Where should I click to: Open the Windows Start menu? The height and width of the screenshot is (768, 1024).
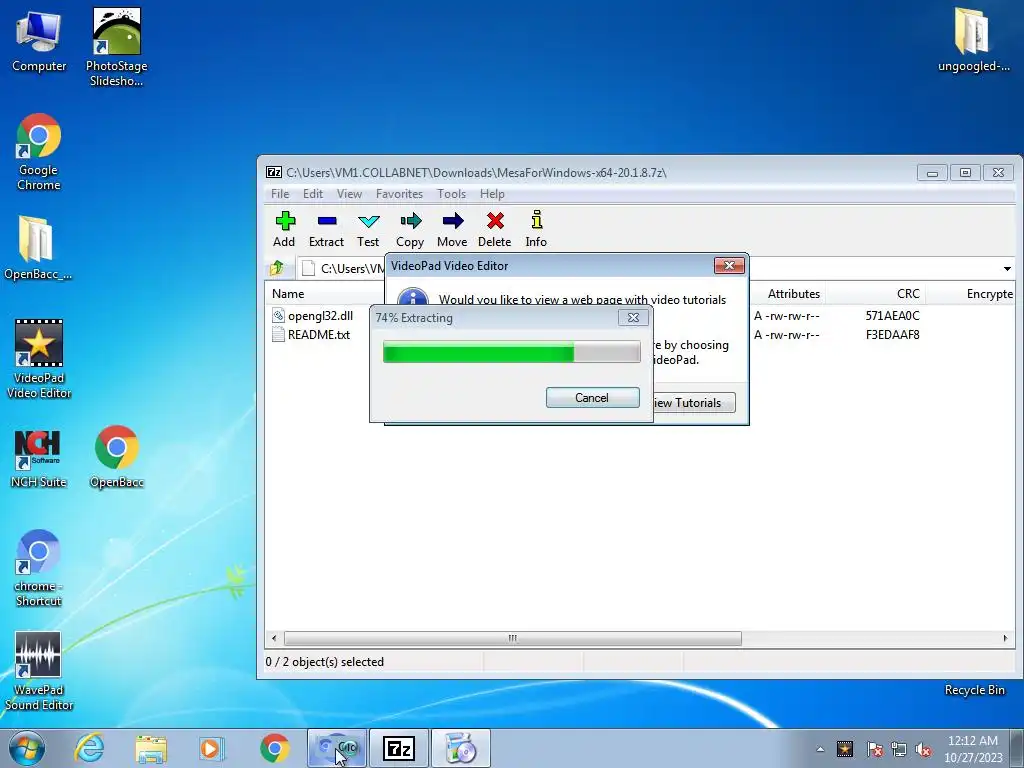[27, 748]
